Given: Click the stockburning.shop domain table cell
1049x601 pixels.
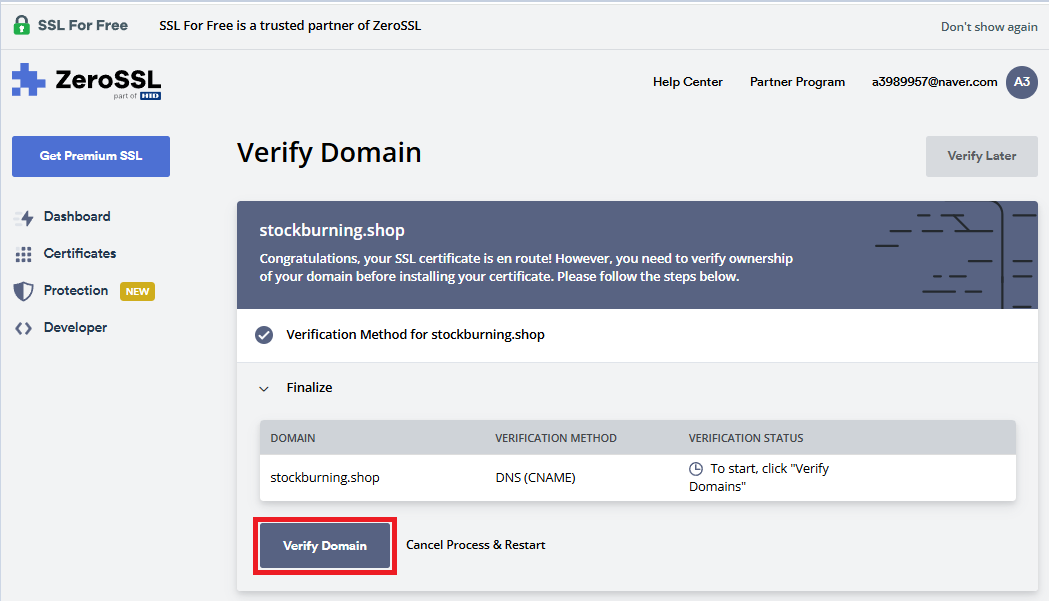Looking at the screenshot, I should click(324, 477).
